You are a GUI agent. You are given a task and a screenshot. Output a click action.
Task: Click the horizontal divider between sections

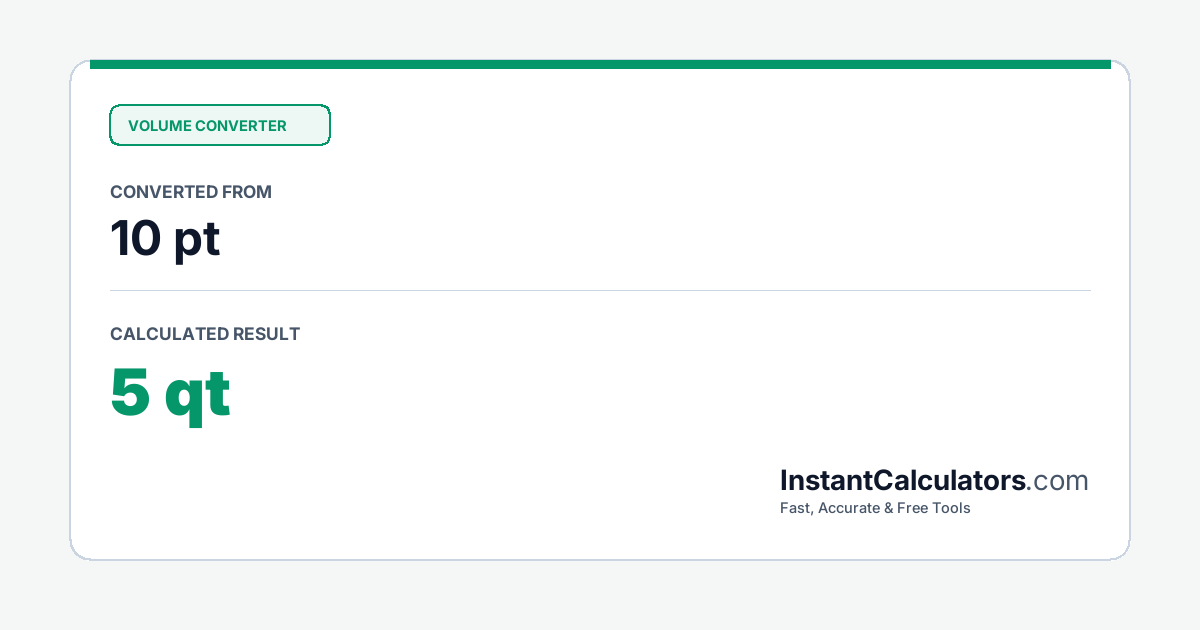coord(600,290)
